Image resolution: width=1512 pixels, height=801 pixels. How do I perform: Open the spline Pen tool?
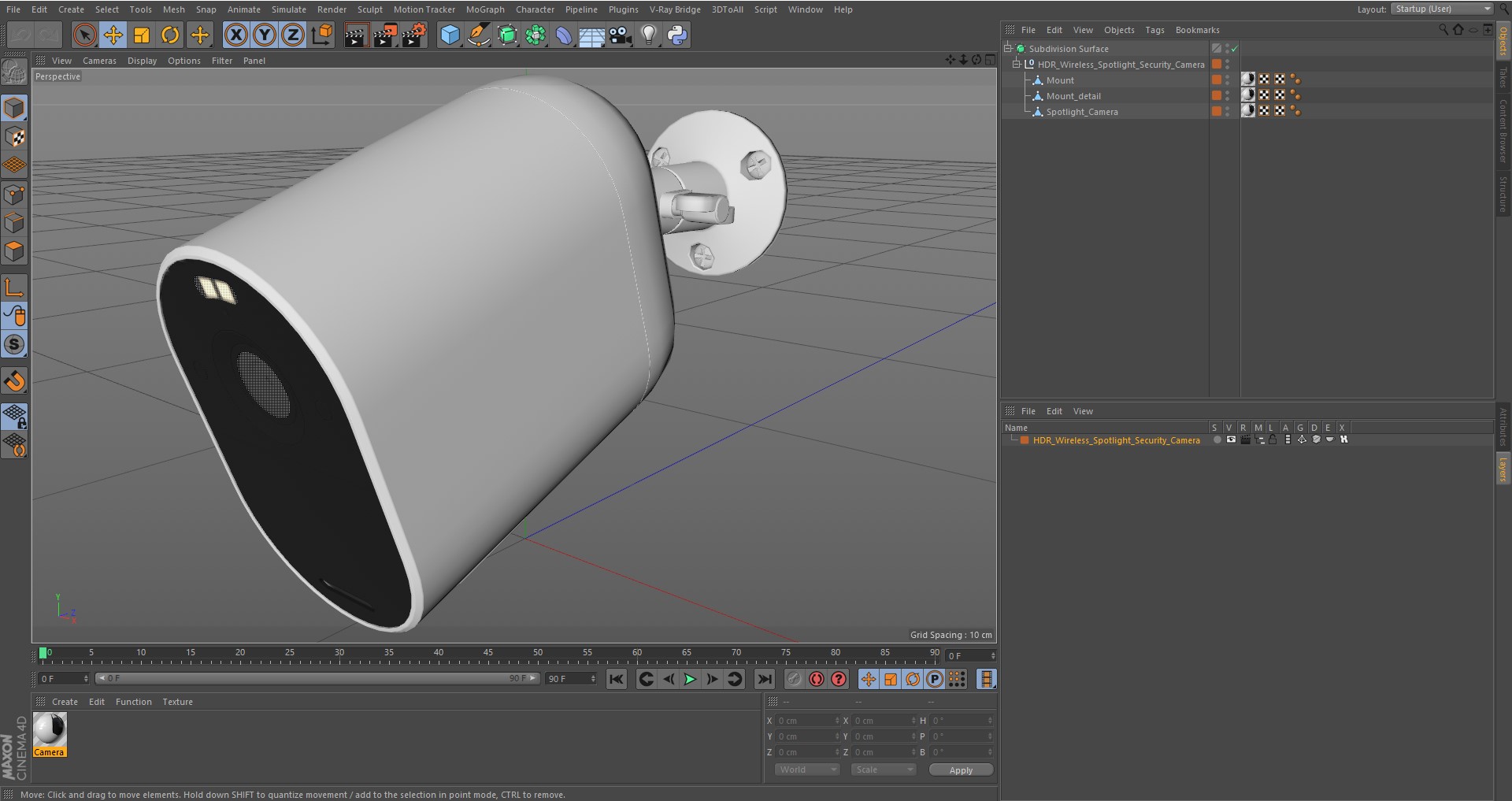coord(478,35)
